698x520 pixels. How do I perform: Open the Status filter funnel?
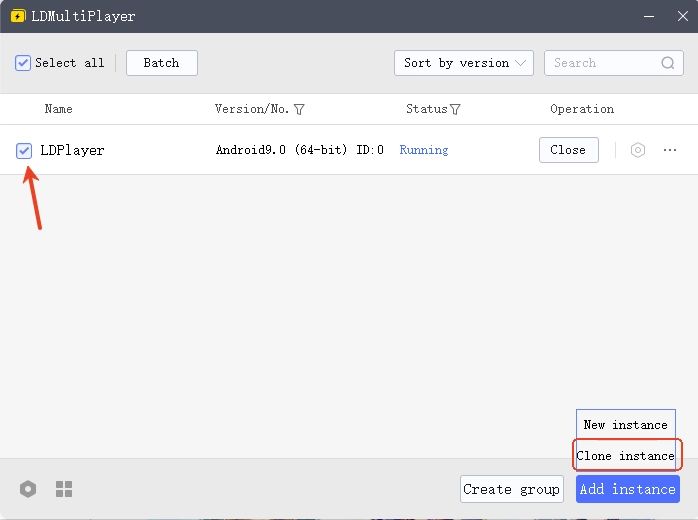coord(455,109)
